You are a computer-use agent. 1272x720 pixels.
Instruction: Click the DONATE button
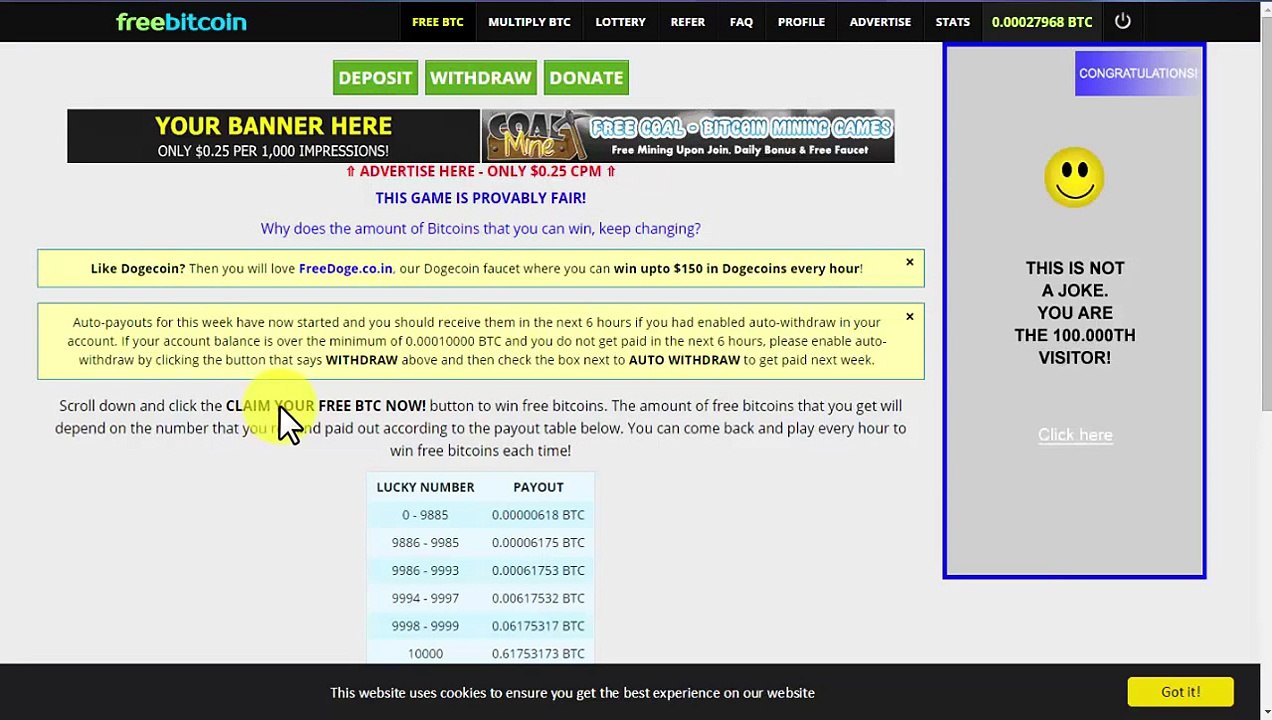tap(586, 78)
